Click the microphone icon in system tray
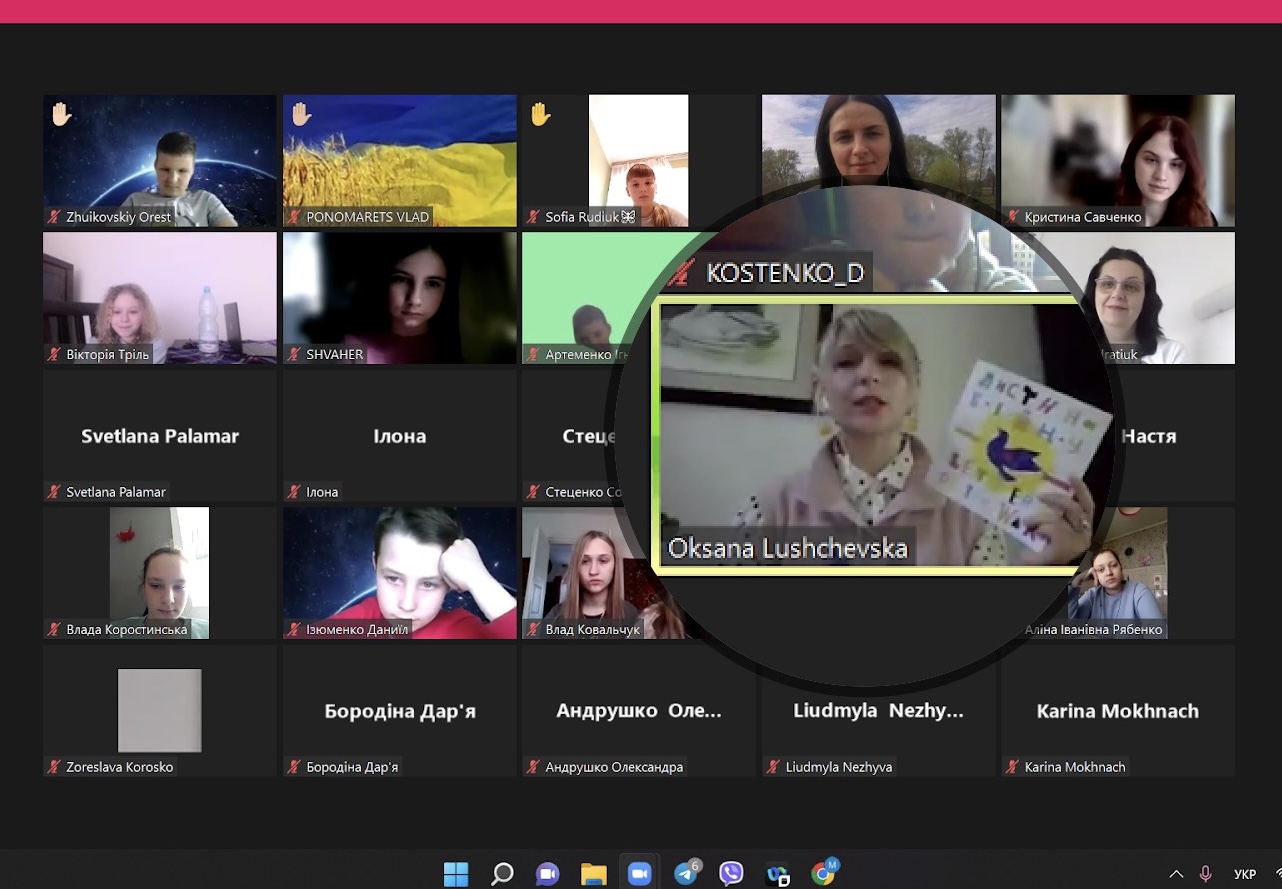 click(x=1206, y=873)
